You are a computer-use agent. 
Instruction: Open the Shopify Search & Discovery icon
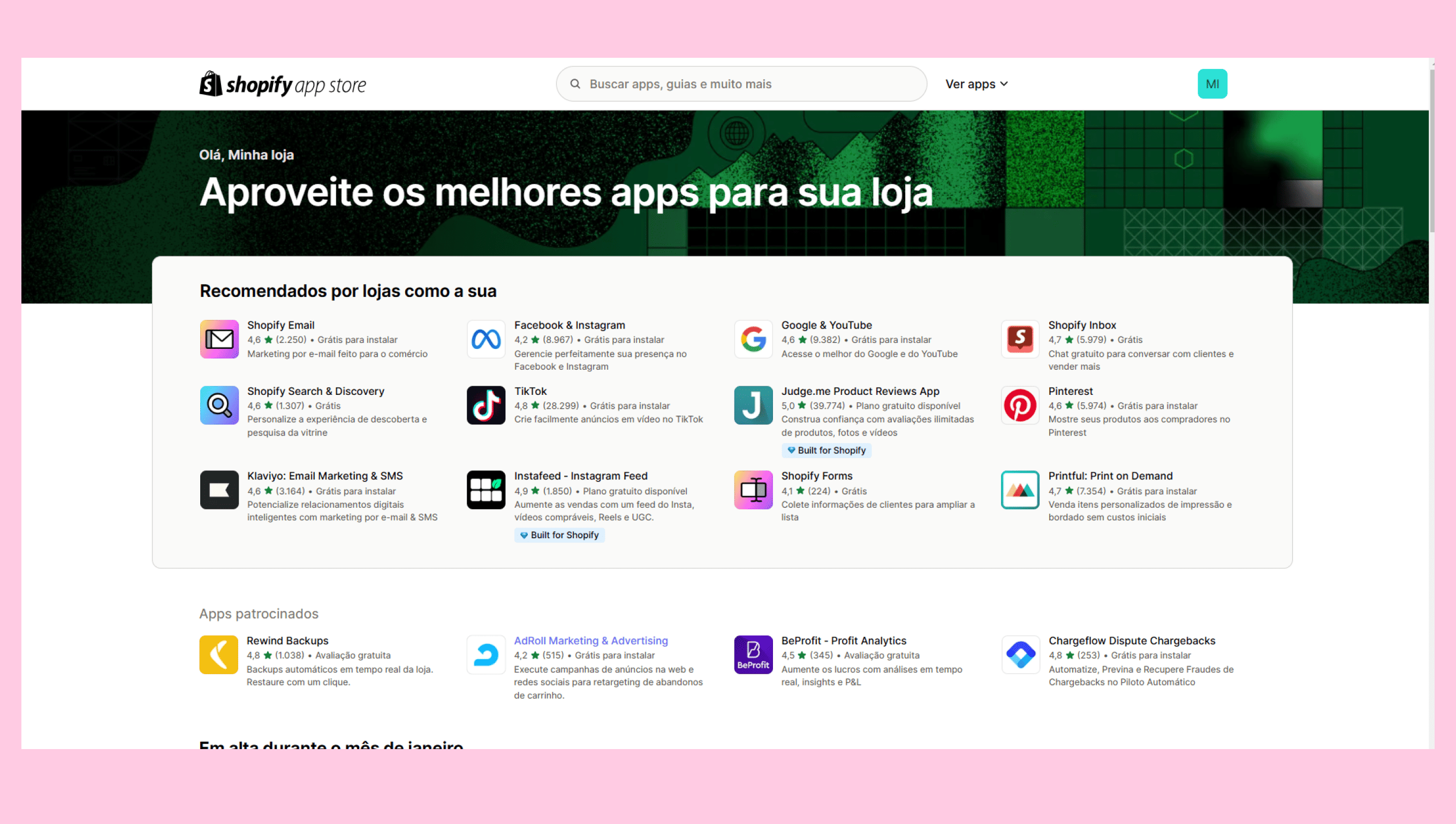[x=219, y=405]
